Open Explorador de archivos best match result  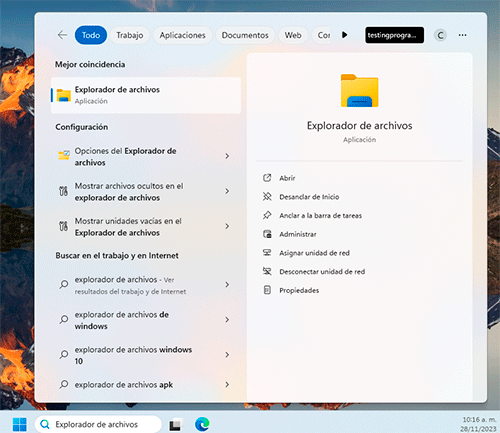(x=146, y=95)
